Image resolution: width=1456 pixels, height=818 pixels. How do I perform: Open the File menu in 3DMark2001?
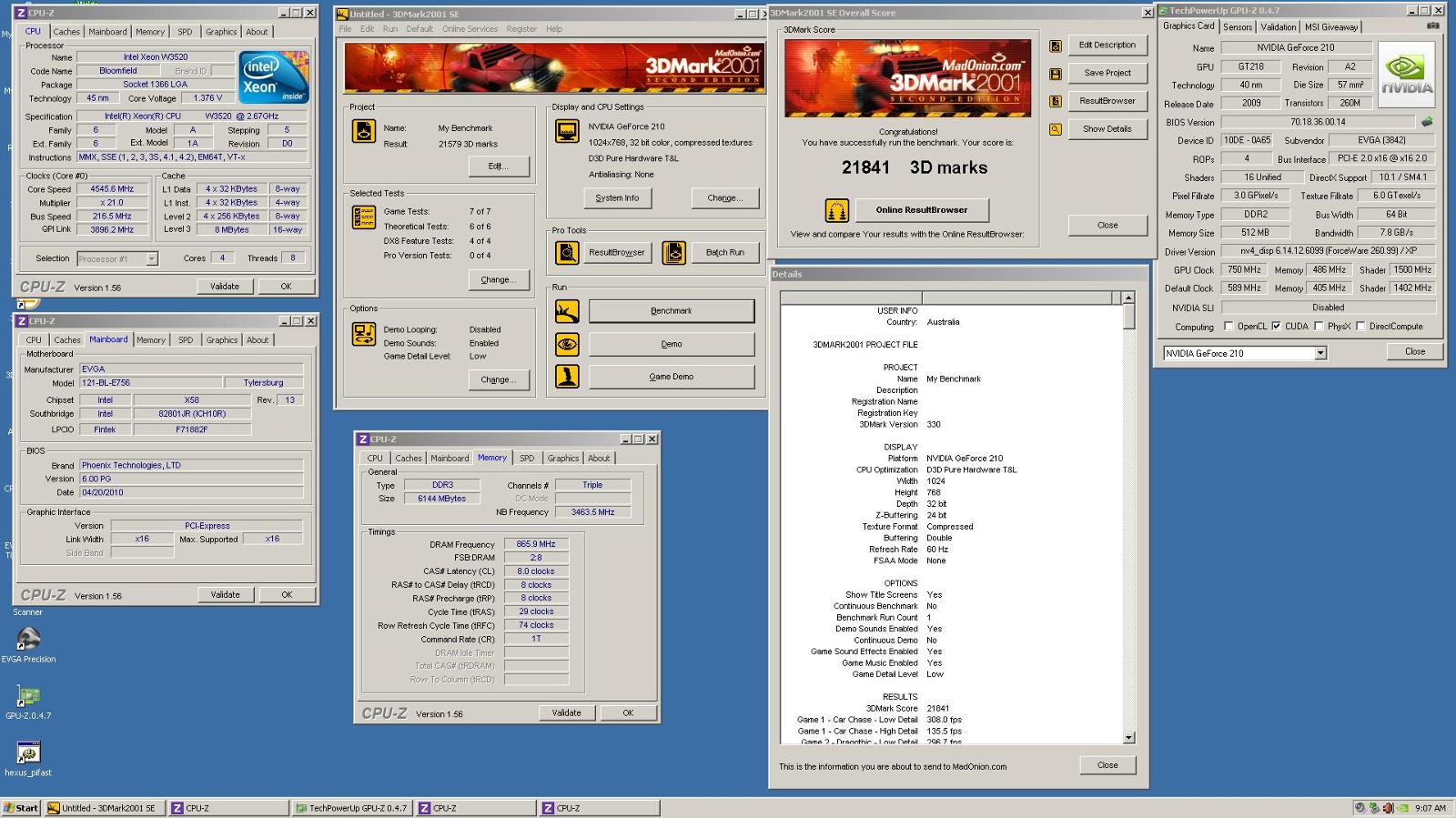pyautogui.click(x=345, y=29)
